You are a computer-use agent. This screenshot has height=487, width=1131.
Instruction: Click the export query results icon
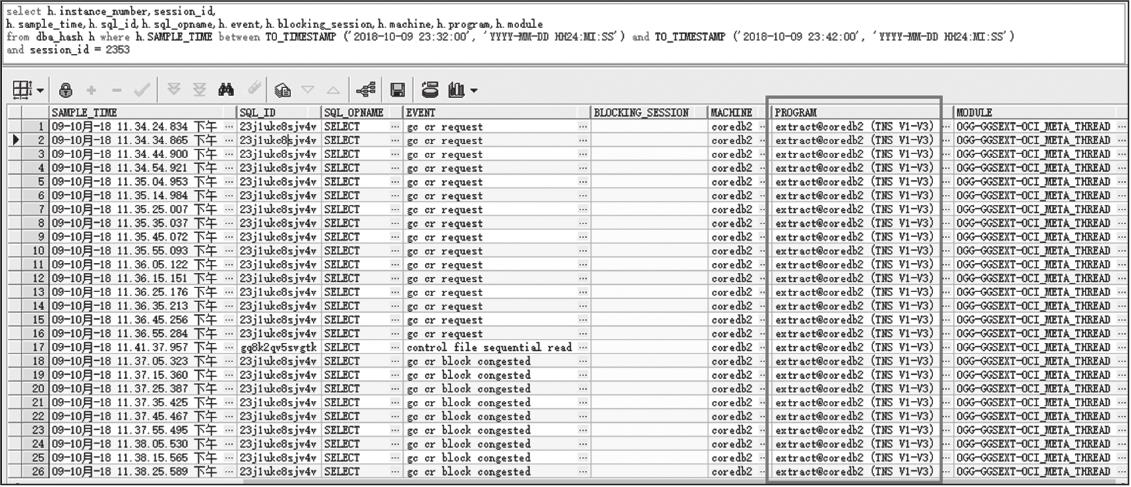pyautogui.click(x=430, y=90)
